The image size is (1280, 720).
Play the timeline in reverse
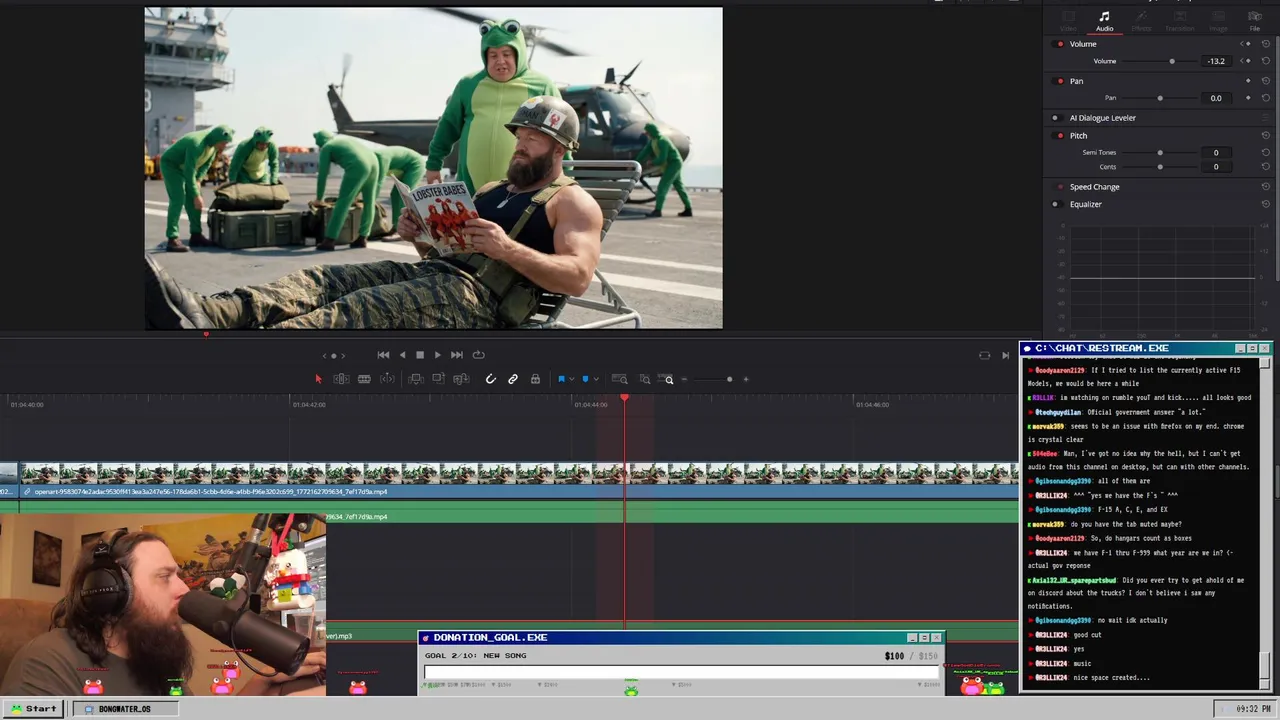pyautogui.click(x=402, y=355)
